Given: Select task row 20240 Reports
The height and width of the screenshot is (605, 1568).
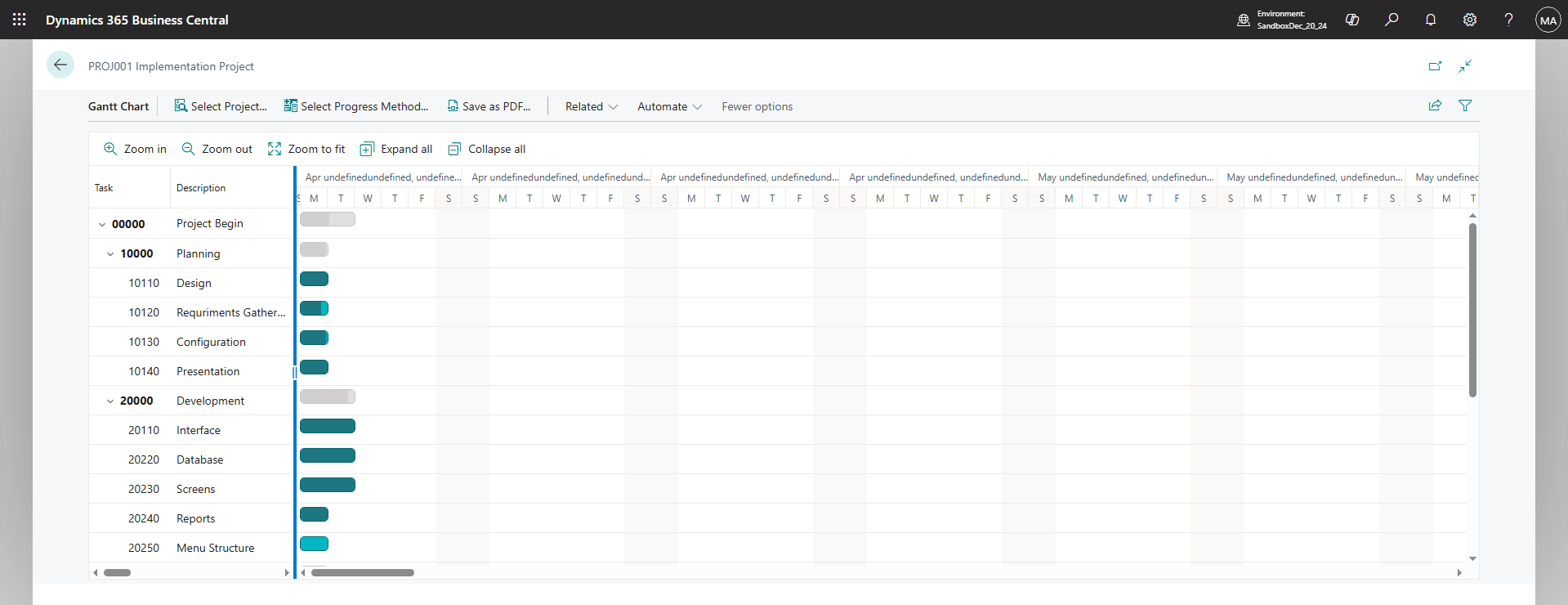Looking at the screenshot, I should [191, 518].
